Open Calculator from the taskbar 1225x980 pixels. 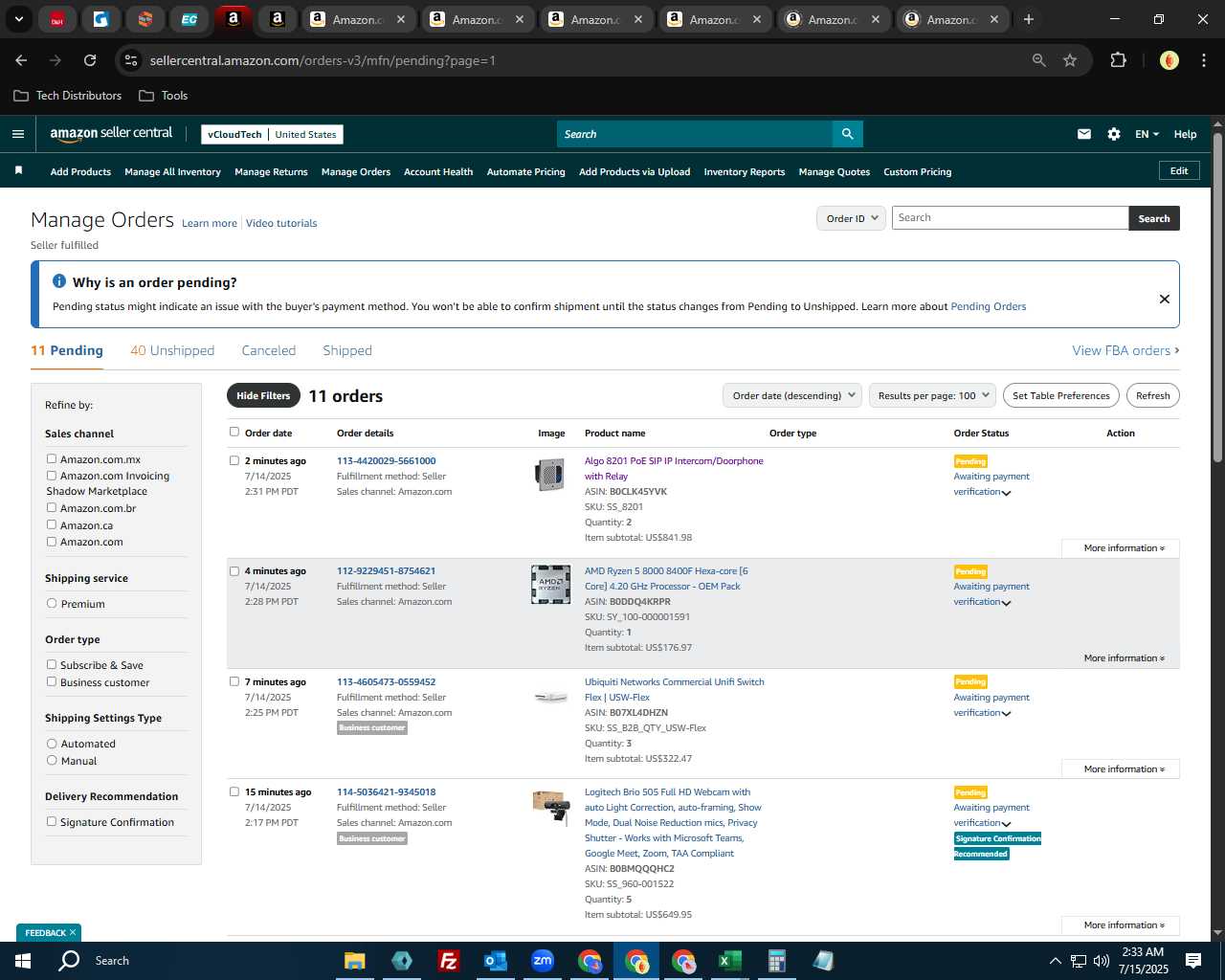pyautogui.click(x=776, y=961)
